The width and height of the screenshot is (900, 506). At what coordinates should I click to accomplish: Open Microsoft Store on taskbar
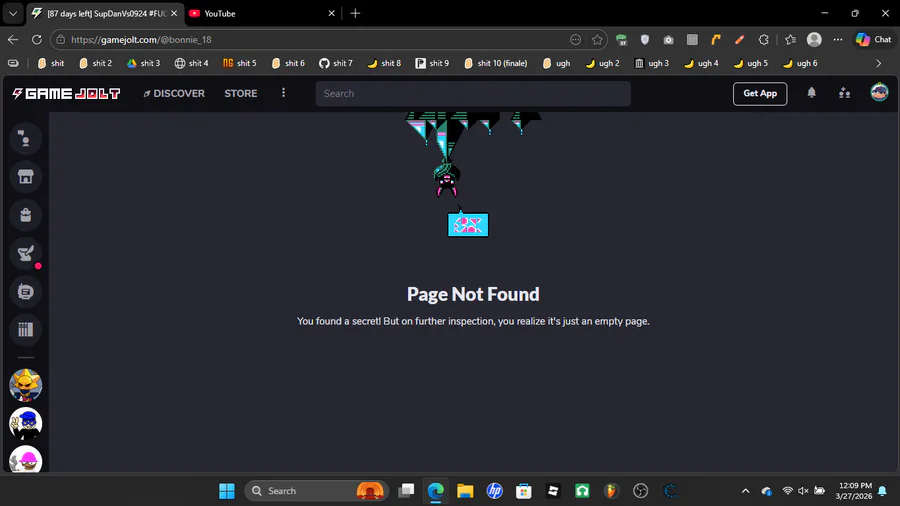point(523,491)
